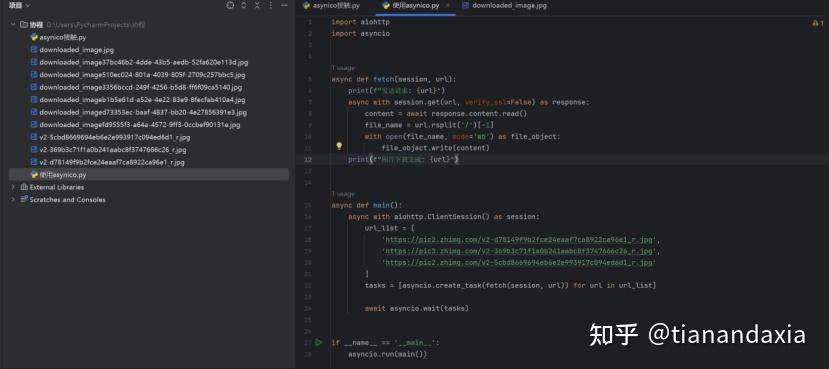
Task: Click the warning indicator showing 1 problem
Action: tap(817, 23)
